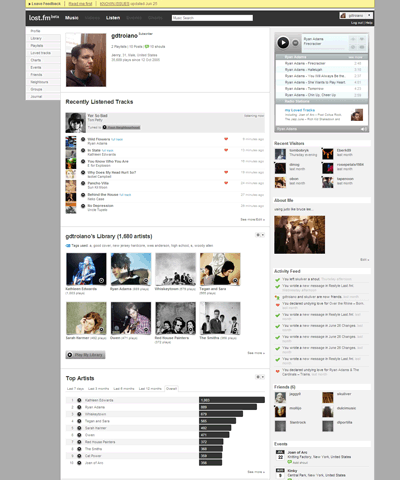Click the large play button in radio player
The width and height of the screenshot is (400, 480).
point(283,43)
